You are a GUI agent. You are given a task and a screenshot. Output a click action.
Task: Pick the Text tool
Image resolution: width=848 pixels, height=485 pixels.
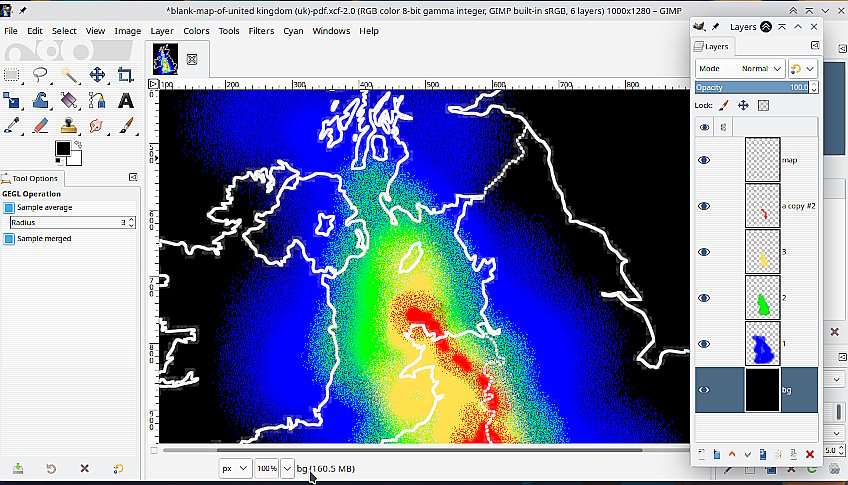[x=126, y=101]
